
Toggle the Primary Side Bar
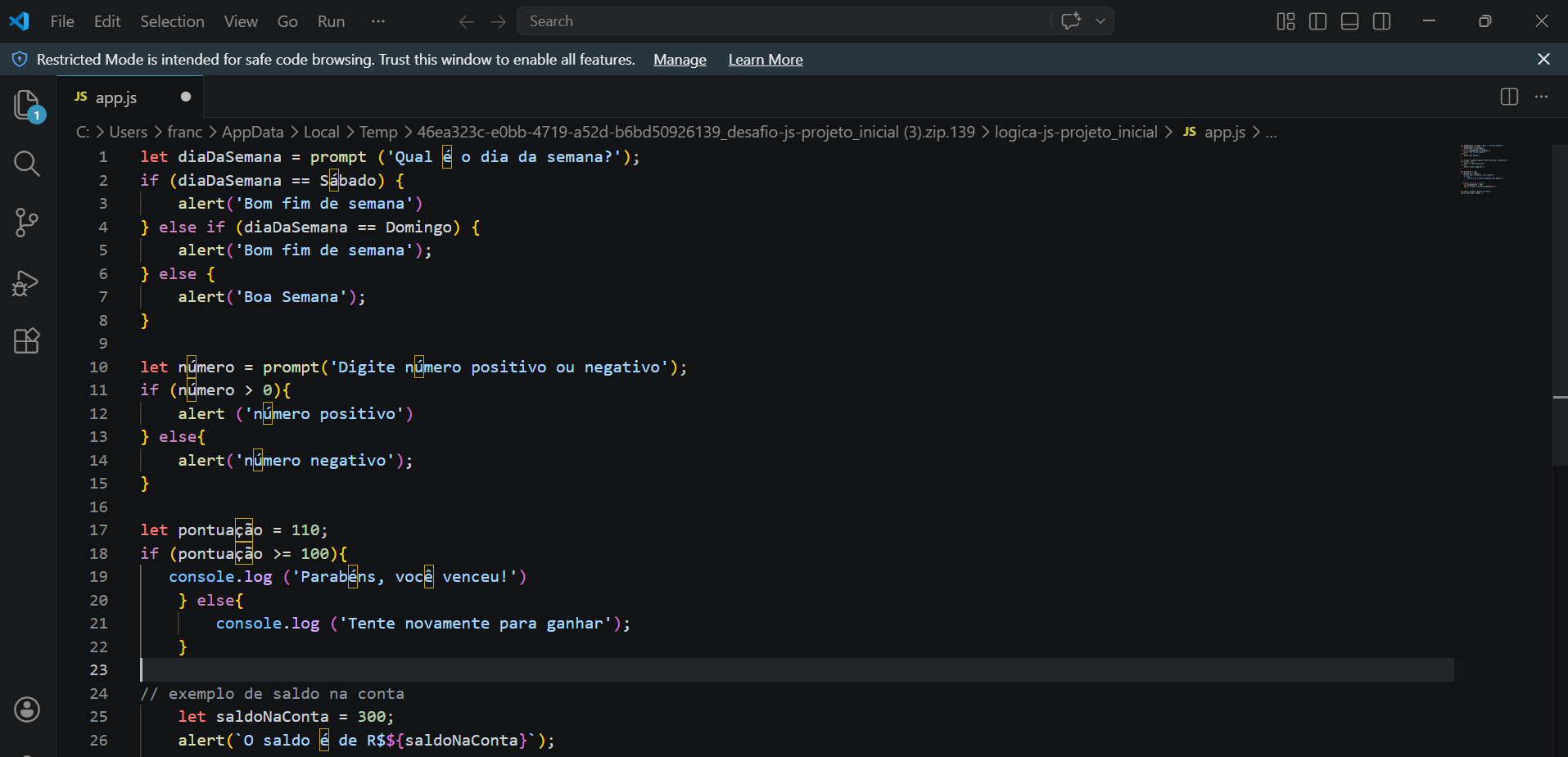tap(1317, 21)
